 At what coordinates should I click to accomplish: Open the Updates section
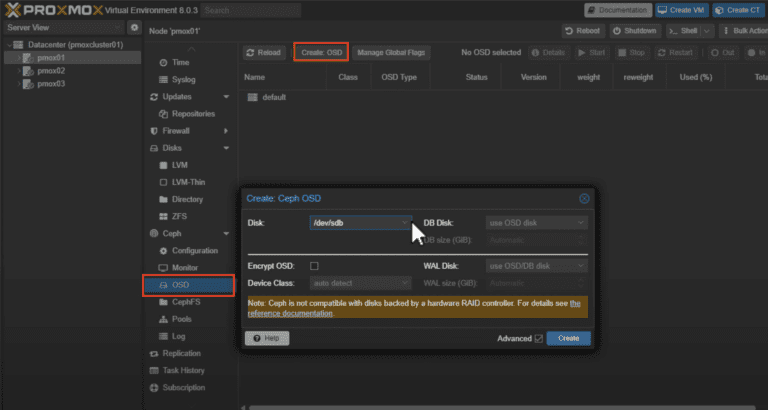177,96
